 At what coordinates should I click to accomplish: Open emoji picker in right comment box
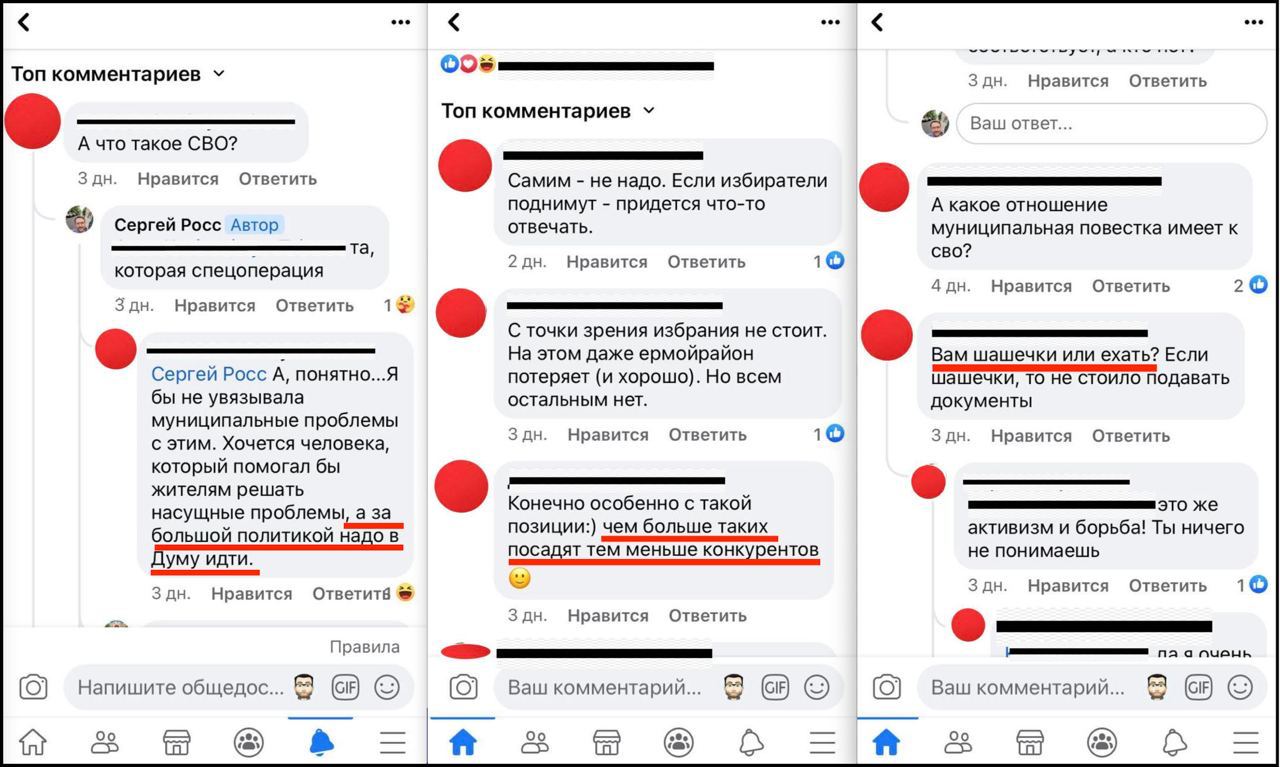point(1240,687)
